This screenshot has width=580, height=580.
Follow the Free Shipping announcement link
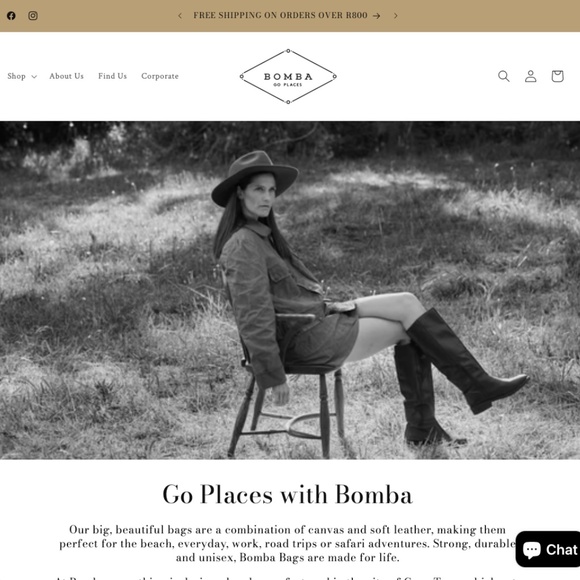click(x=287, y=16)
